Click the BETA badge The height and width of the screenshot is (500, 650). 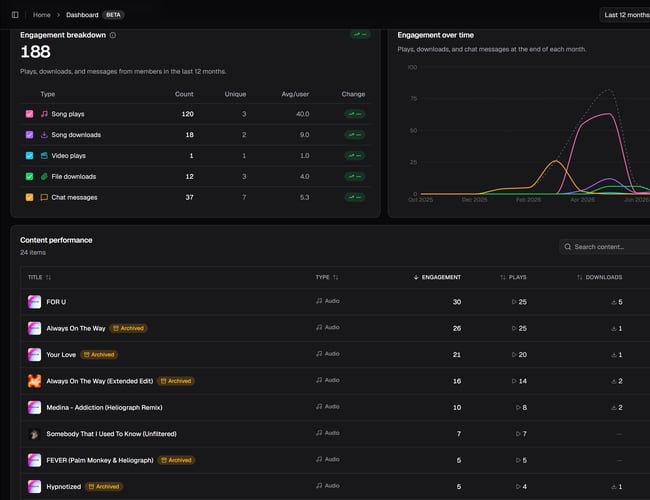[113, 15]
